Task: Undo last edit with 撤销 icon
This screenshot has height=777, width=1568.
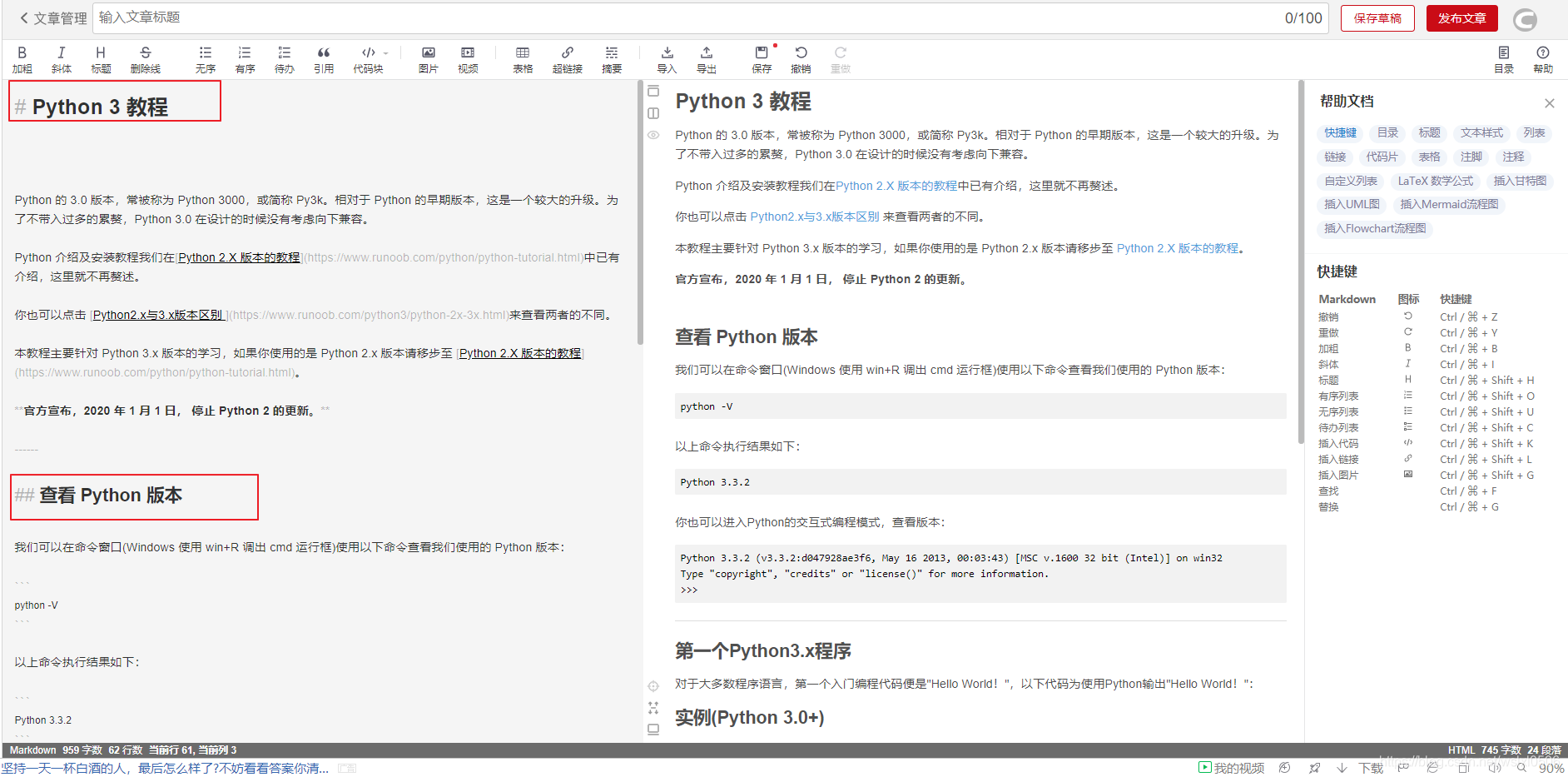Action: click(801, 60)
